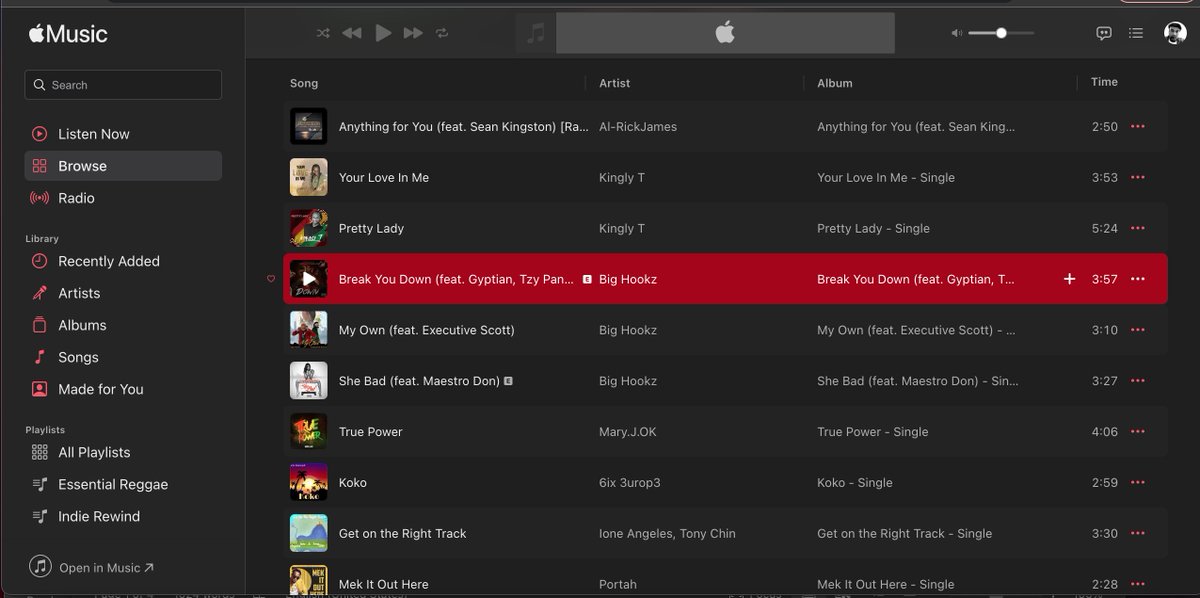Open artist Mary.J.OK

[628, 432]
